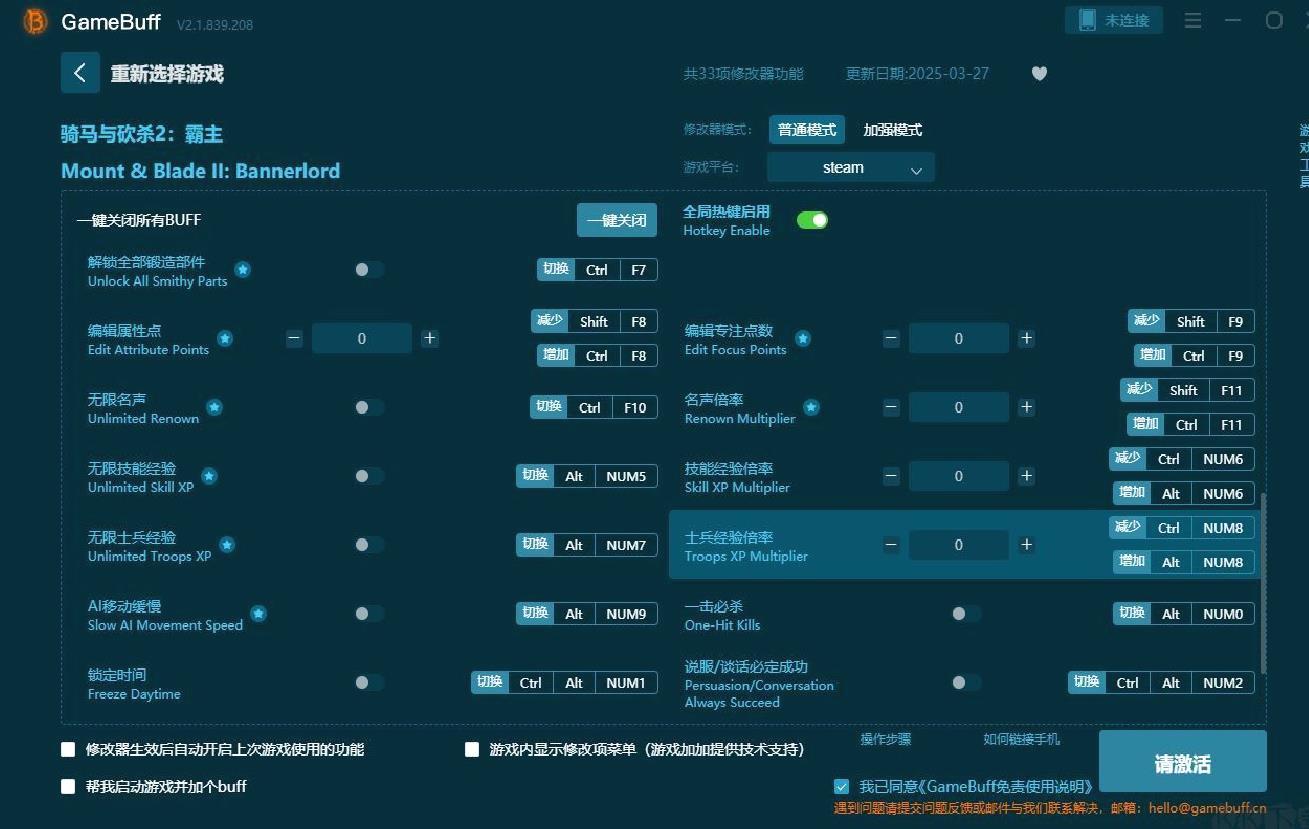This screenshot has width=1309, height=829.
Task: Click the heart favorite icon
Action: pos(1039,73)
